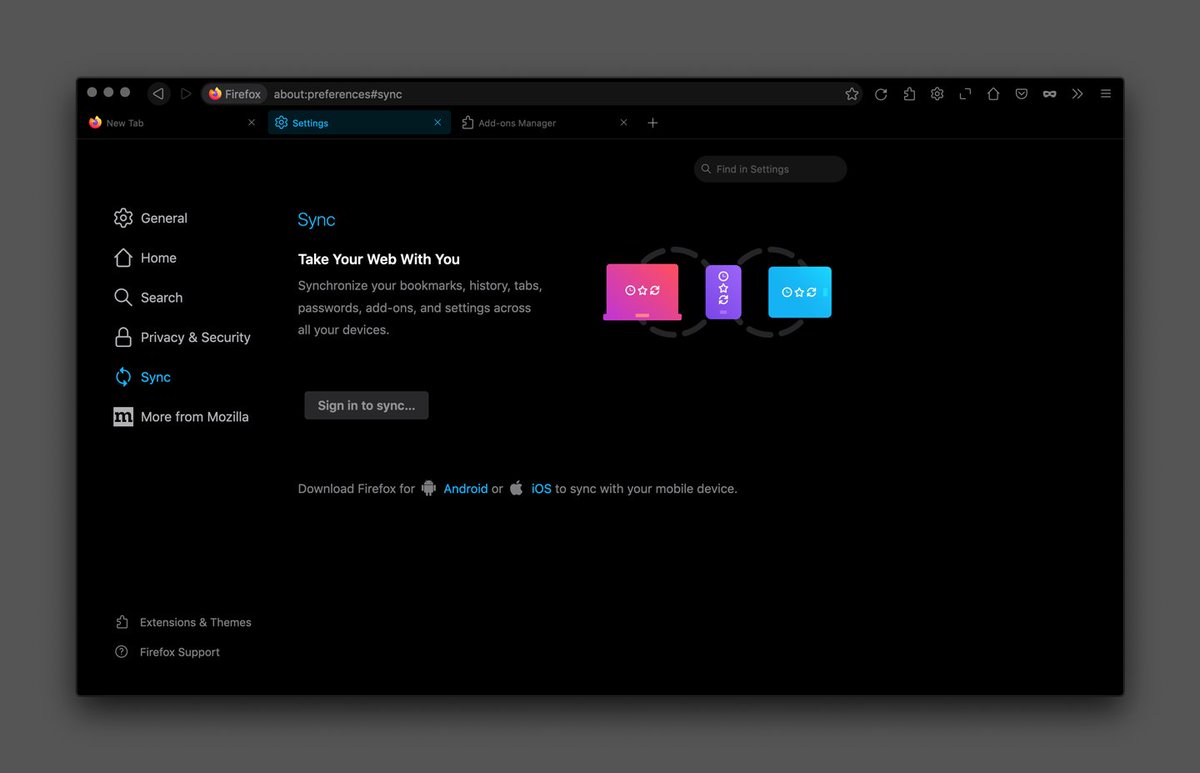Open Extensions & Themes link
Viewport: 1200px width, 773px height.
point(184,622)
